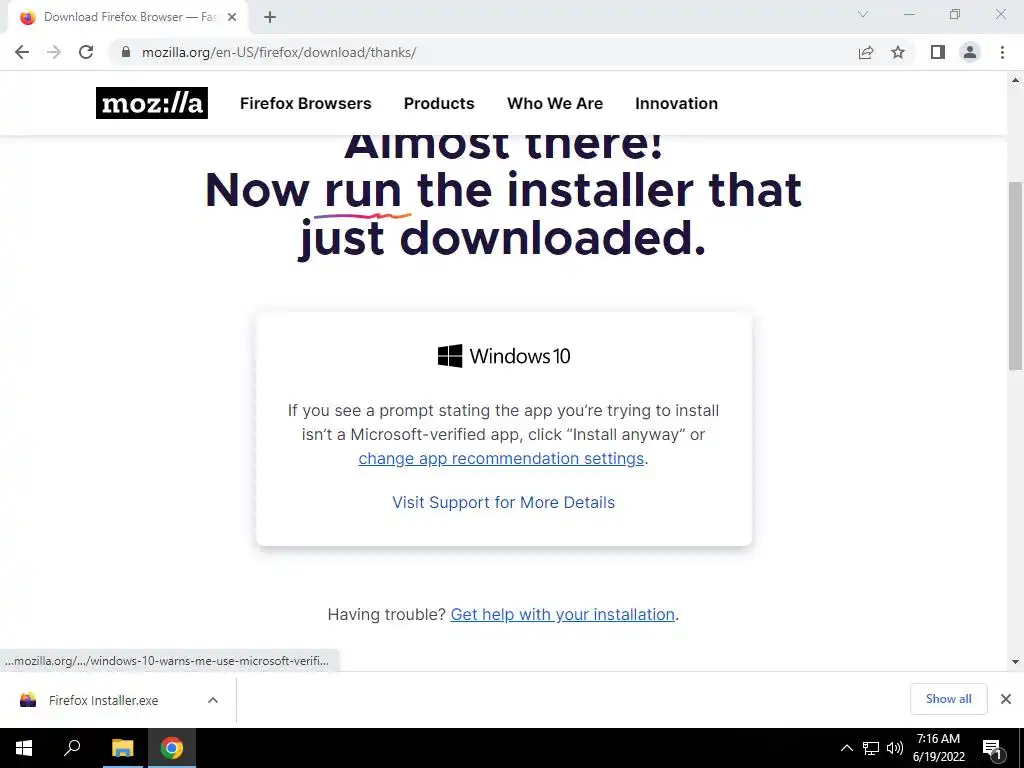The image size is (1024, 768).
Task: Click the browser back arrow
Action: tap(22, 52)
